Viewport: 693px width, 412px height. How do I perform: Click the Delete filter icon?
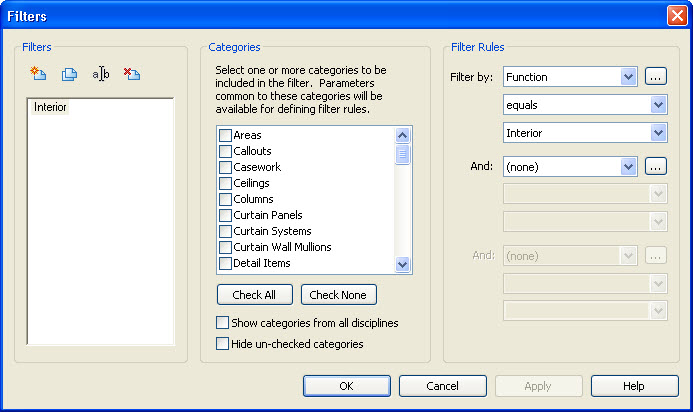[x=132, y=73]
